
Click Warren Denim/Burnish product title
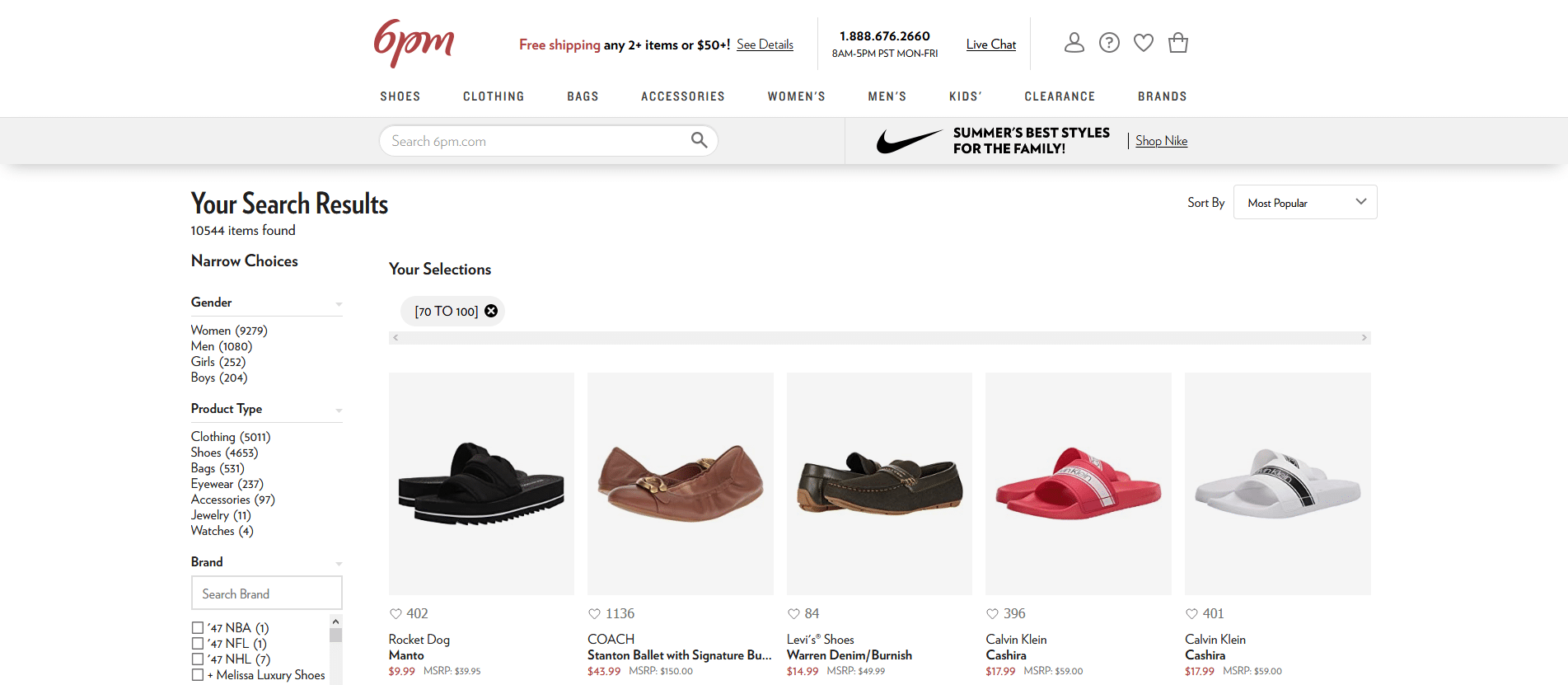[x=850, y=655]
